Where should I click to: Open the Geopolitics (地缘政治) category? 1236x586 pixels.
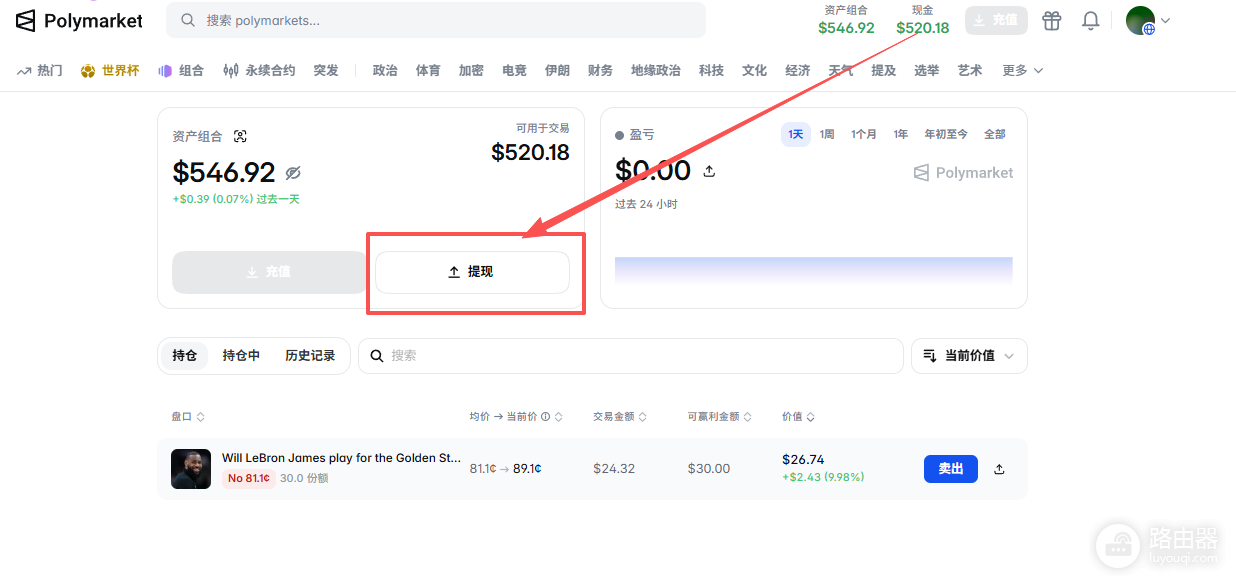[x=655, y=70]
